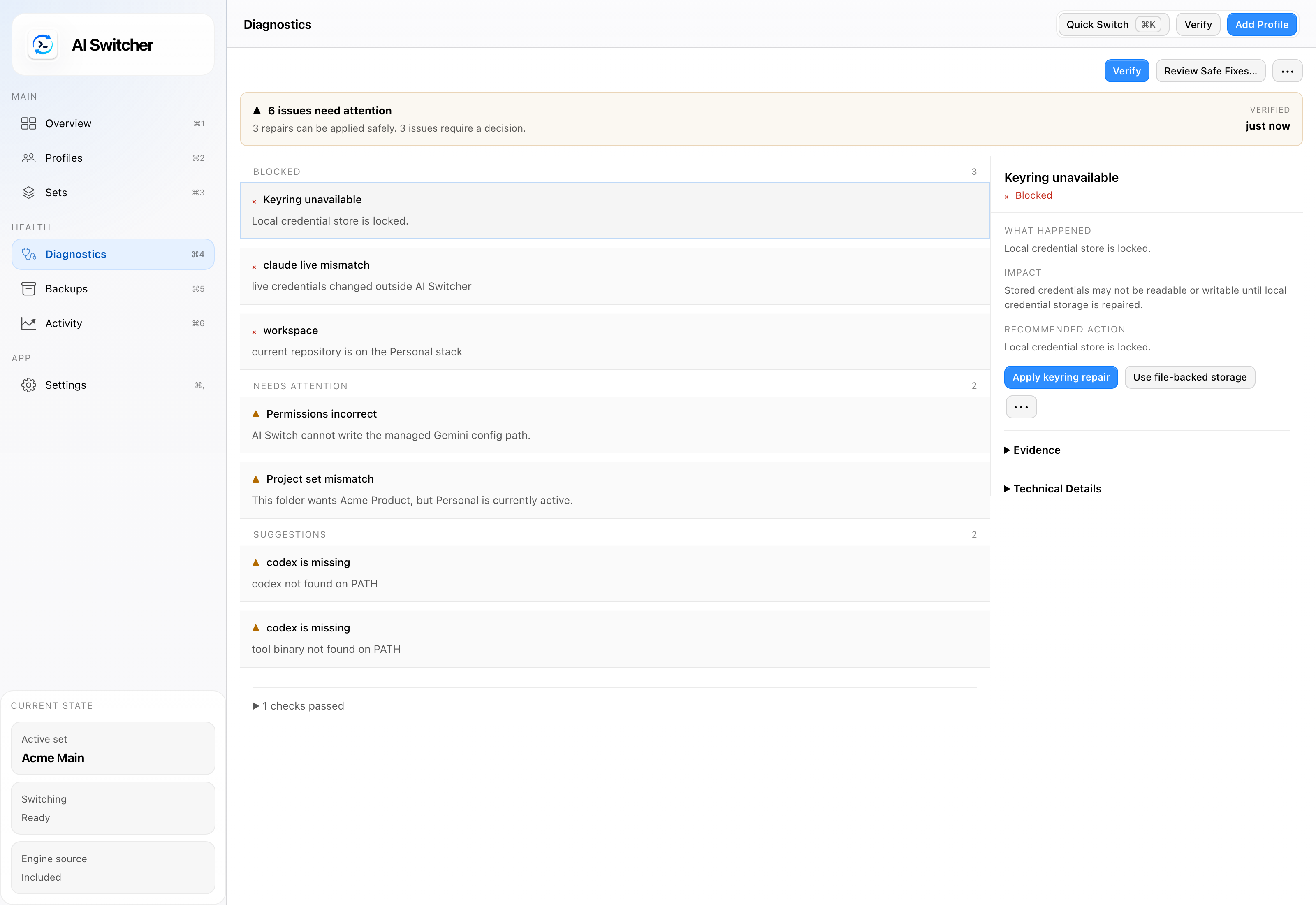Click the Overview grid icon in sidebar
This screenshot has height=905, width=1316.
click(28, 123)
